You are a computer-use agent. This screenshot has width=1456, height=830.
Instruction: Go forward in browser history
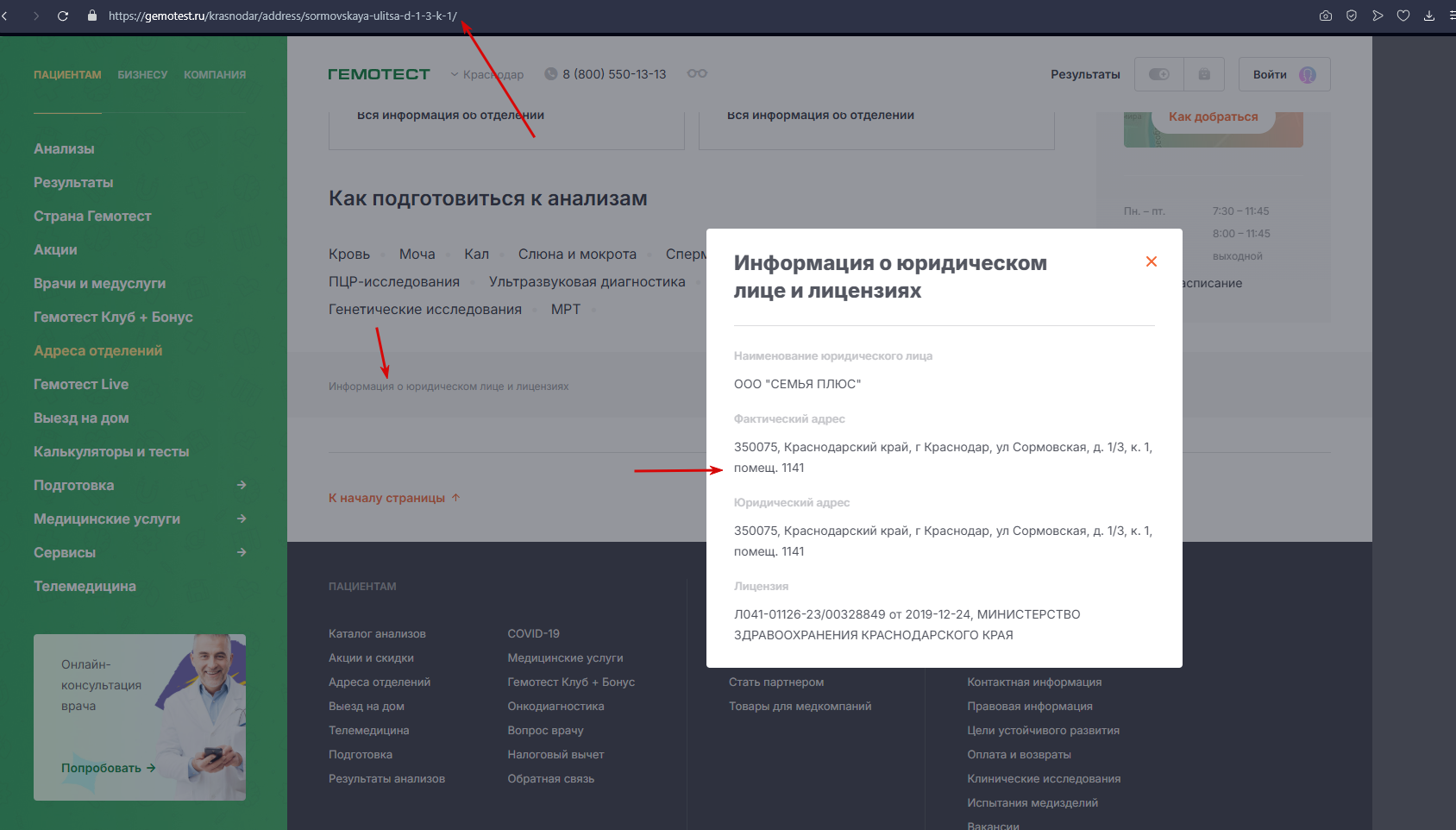click(x=36, y=16)
